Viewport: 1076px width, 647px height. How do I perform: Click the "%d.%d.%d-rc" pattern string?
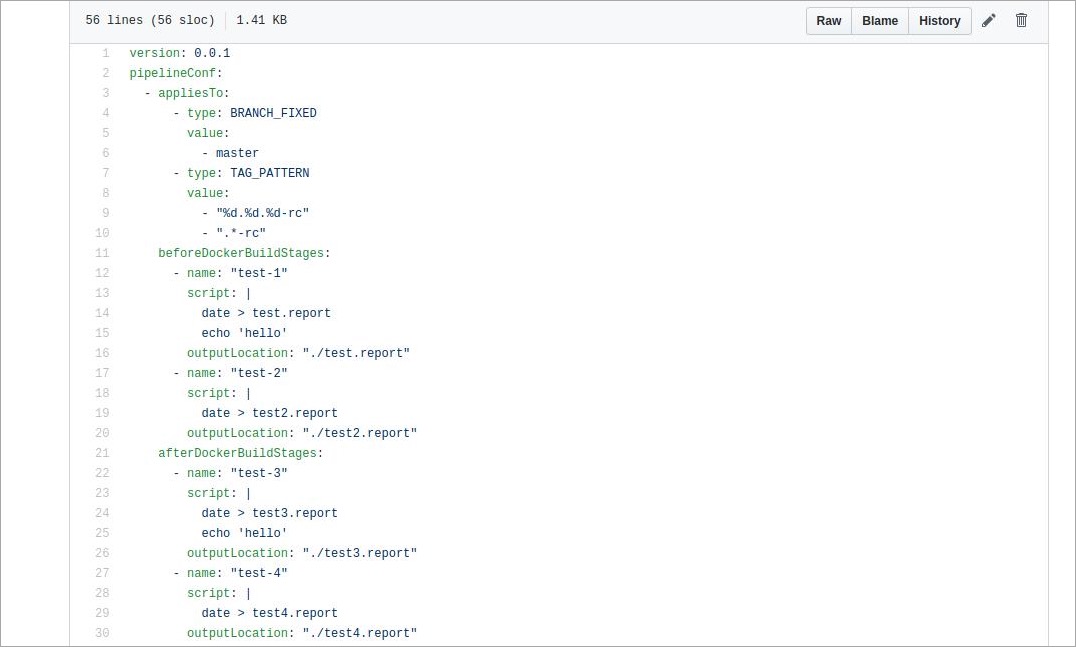point(262,213)
